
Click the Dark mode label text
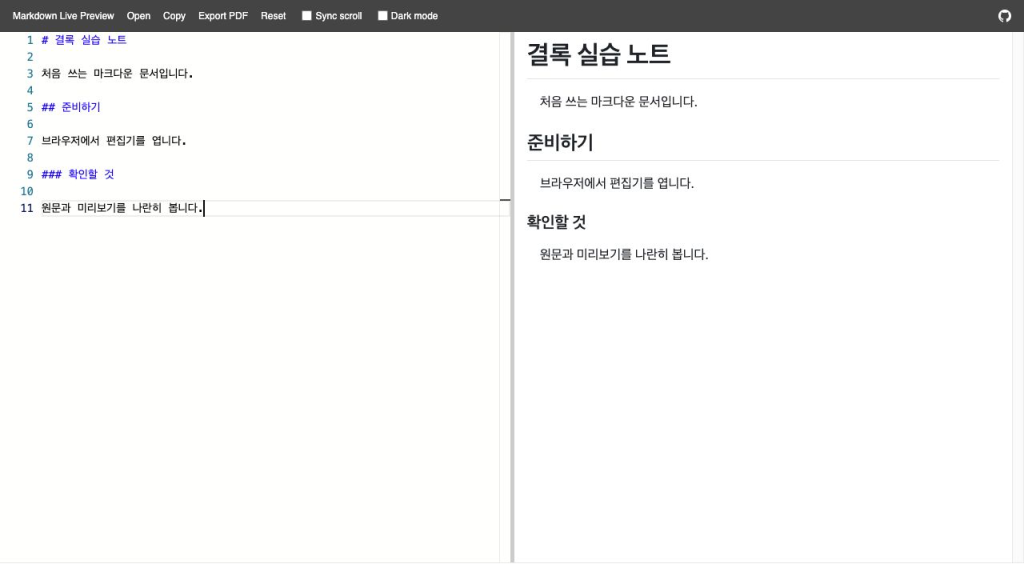tap(414, 16)
